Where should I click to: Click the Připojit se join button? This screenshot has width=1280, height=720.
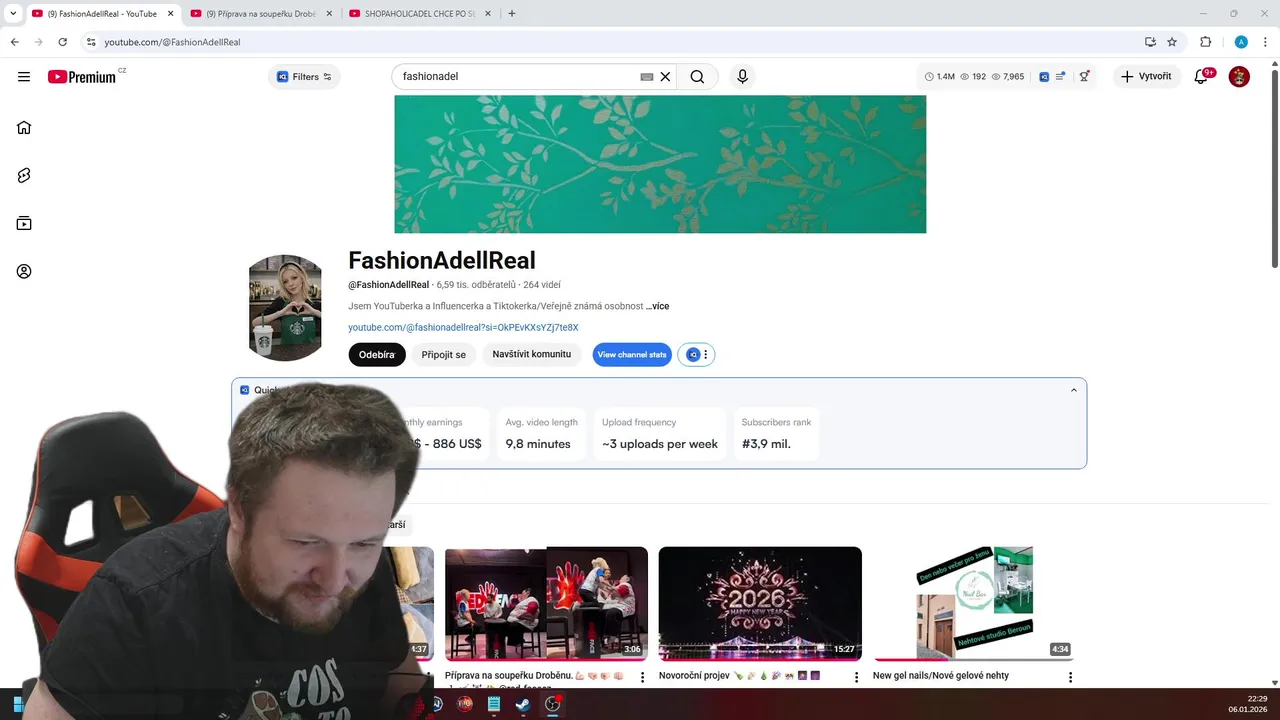click(x=444, y=354)
